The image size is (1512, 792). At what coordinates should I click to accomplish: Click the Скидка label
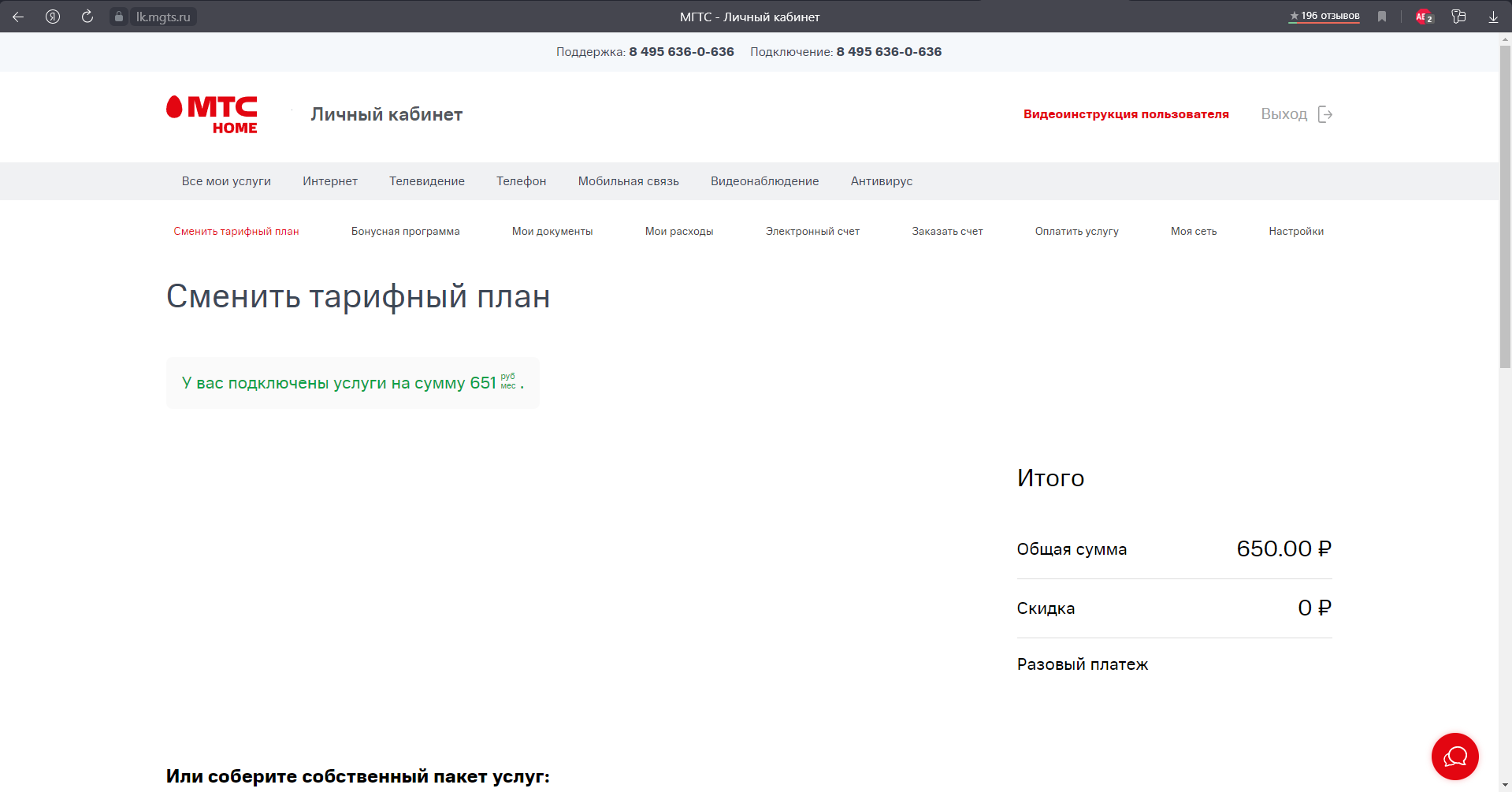[x=1046, y=608]
